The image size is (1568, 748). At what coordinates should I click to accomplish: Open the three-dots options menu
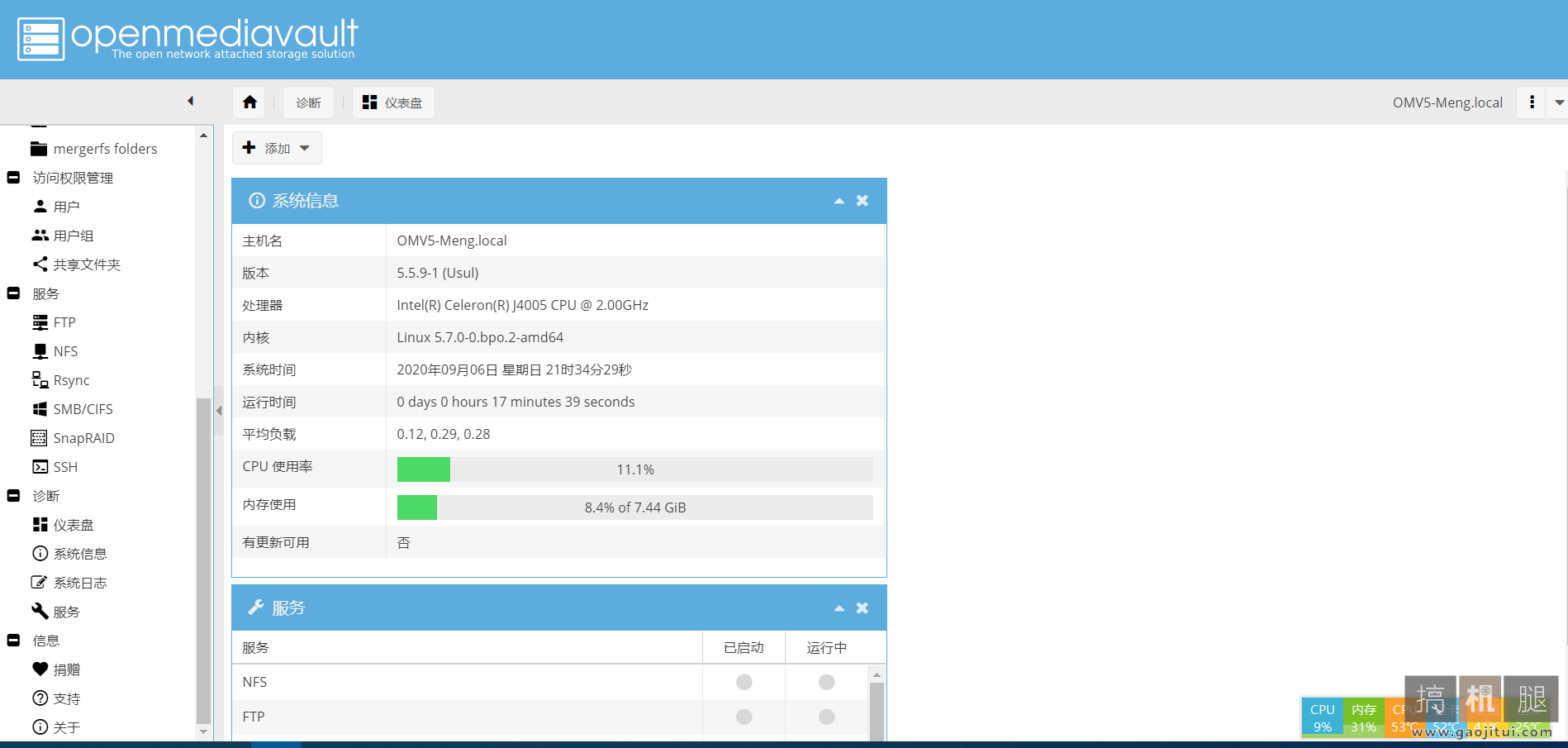click(1532, 102)
